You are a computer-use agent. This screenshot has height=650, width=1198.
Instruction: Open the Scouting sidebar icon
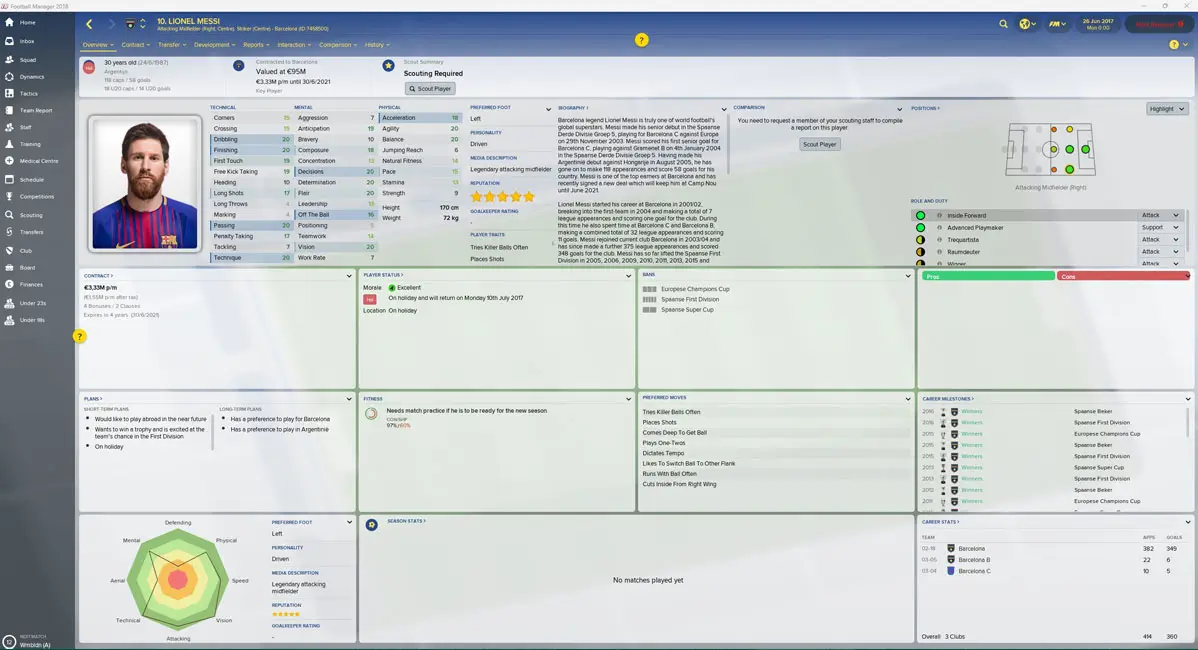coord(9,215)
